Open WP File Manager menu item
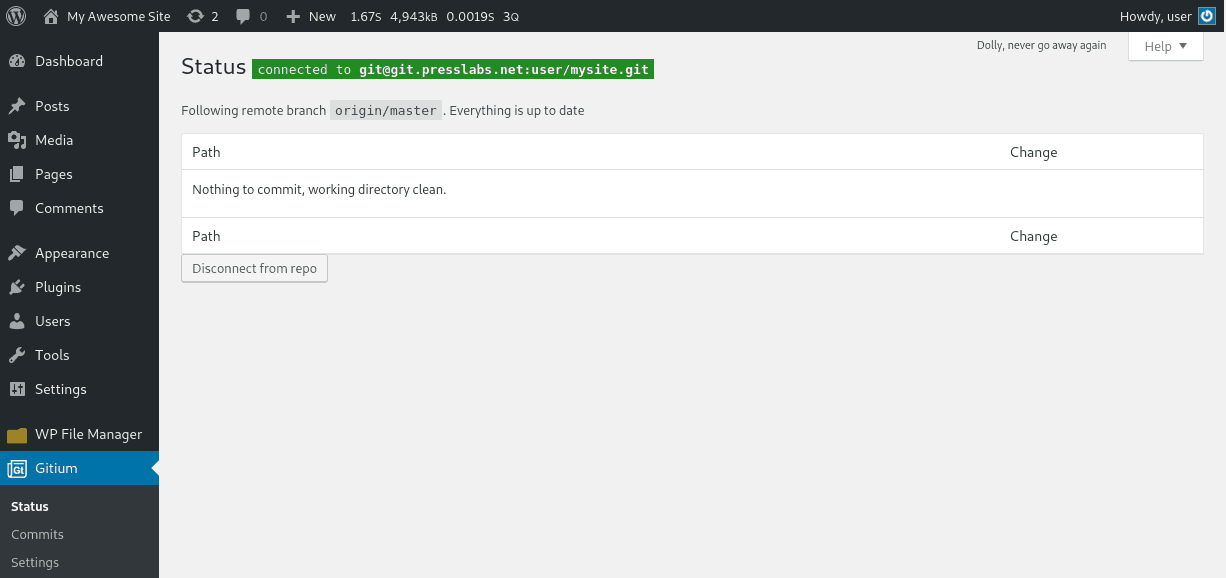Screen dimensions: 1226x578 coord(79,434)
